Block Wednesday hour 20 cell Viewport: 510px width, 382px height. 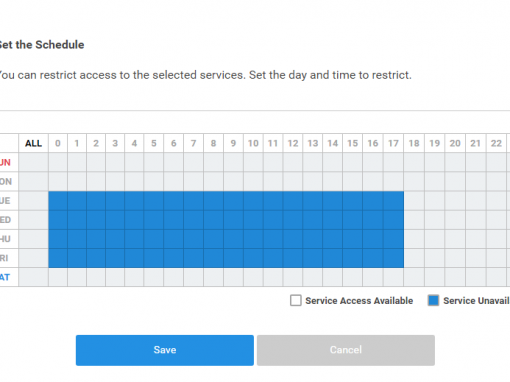pyautogui.click(x=455, y=220)
